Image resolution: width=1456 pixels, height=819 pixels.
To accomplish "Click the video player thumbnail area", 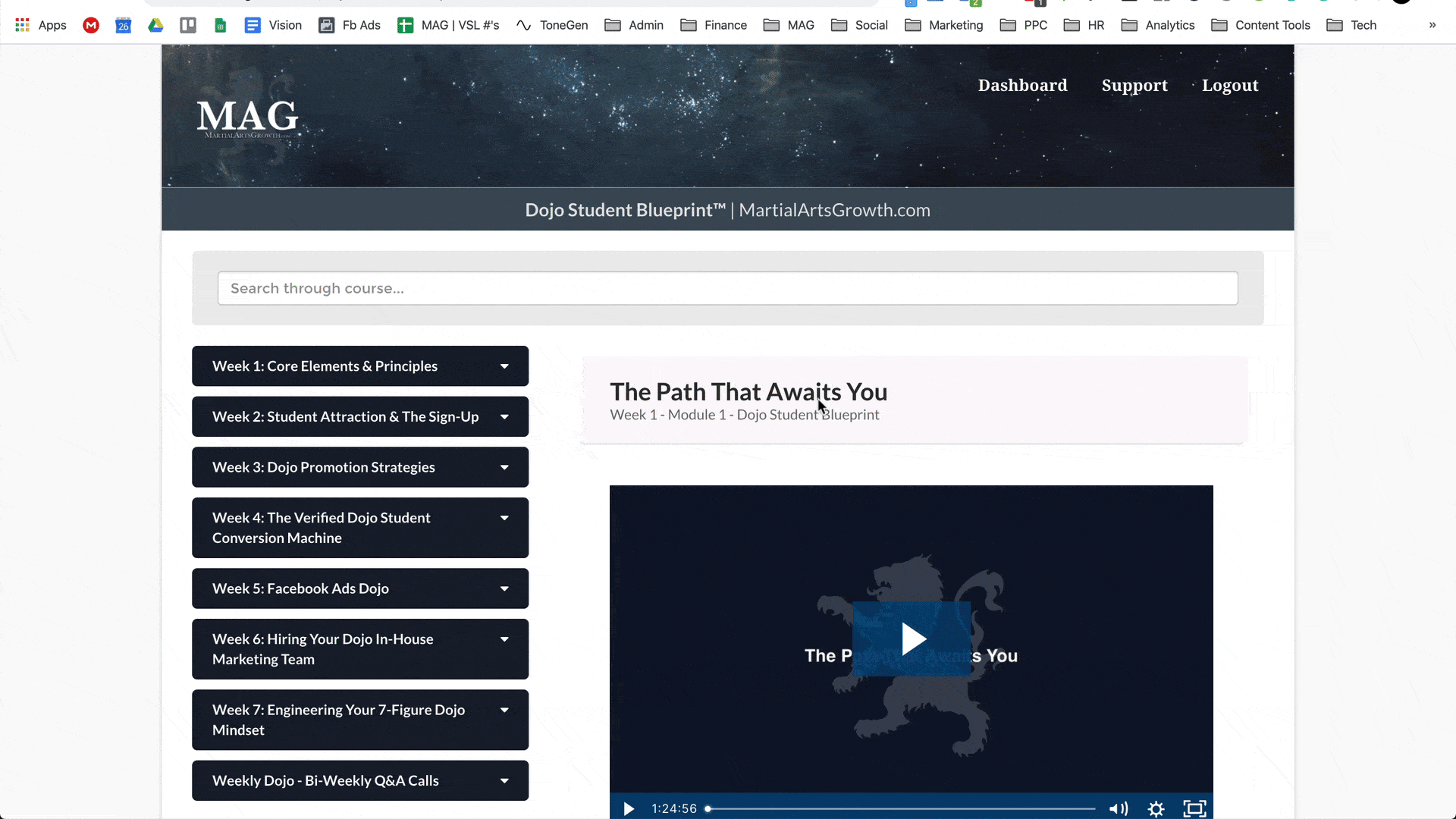I will pos(912,639).
